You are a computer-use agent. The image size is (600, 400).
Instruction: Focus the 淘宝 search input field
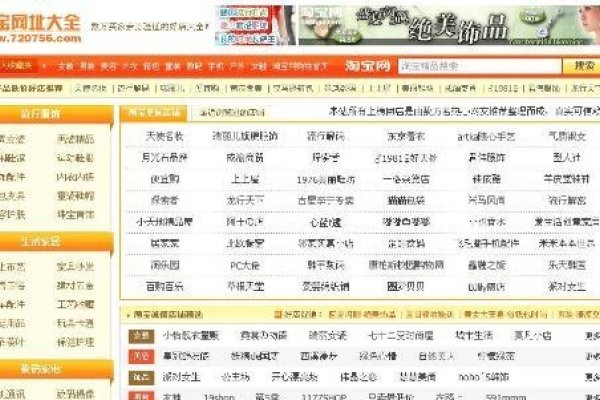pyautogui.click(x=479, y=66)
